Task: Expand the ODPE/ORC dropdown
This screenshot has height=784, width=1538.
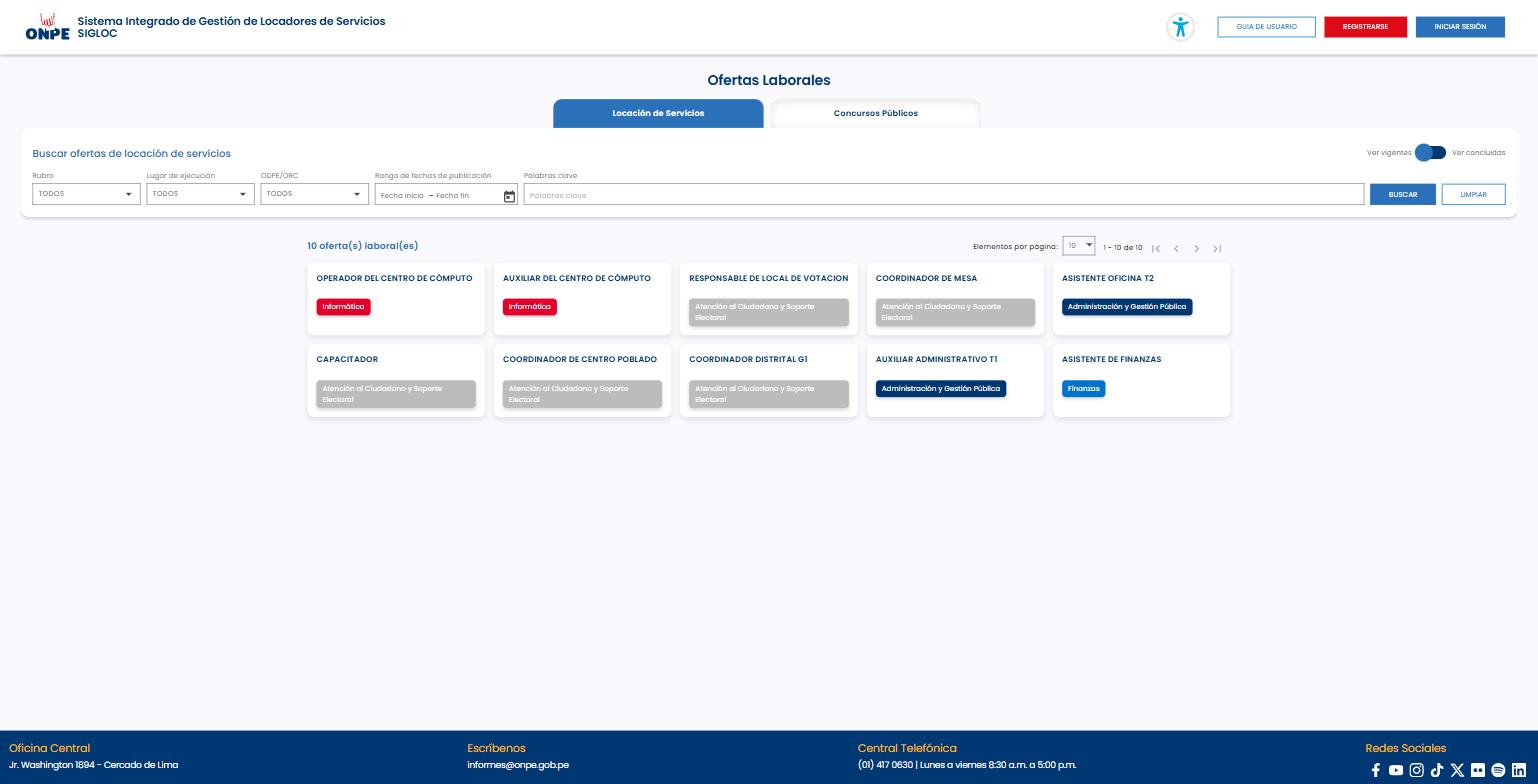Action: [314, 194]
